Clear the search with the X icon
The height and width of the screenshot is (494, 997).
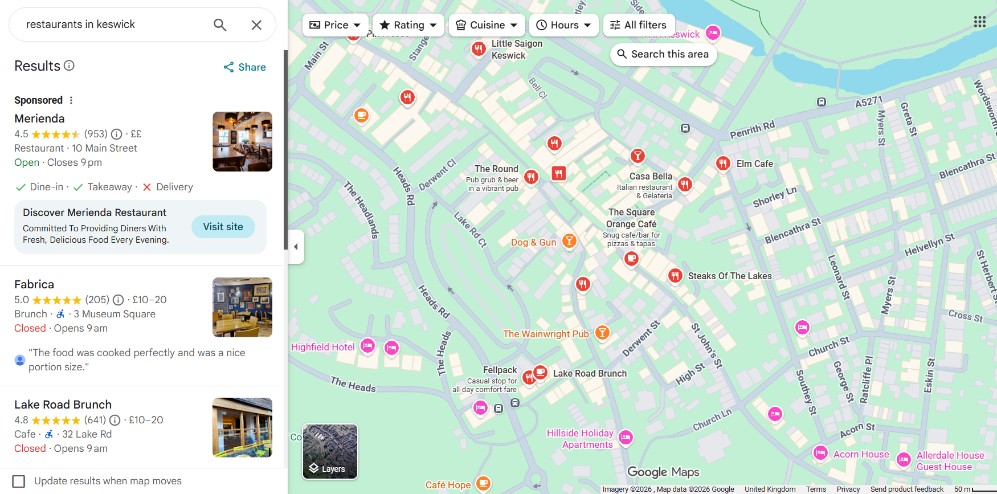[256, 25]
